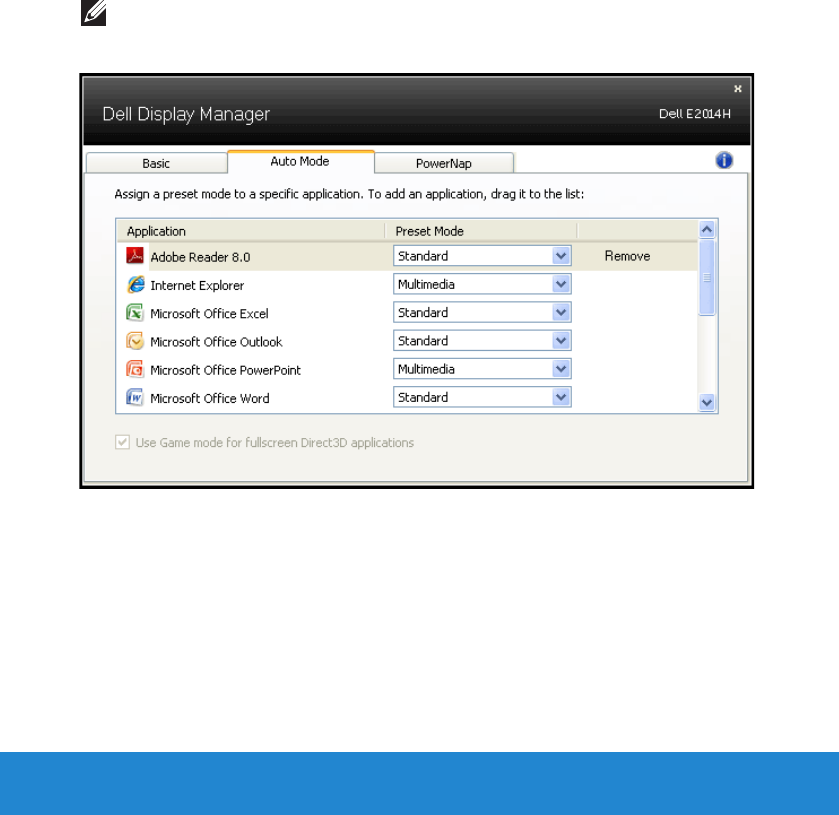The width and height of the screenshot is (839, 815).
Task: Switch to the Basic tab
Action: point(156,163)
